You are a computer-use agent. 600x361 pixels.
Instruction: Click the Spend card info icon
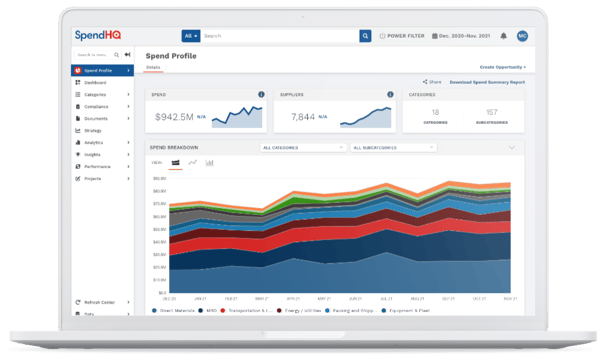pos(261,95)
